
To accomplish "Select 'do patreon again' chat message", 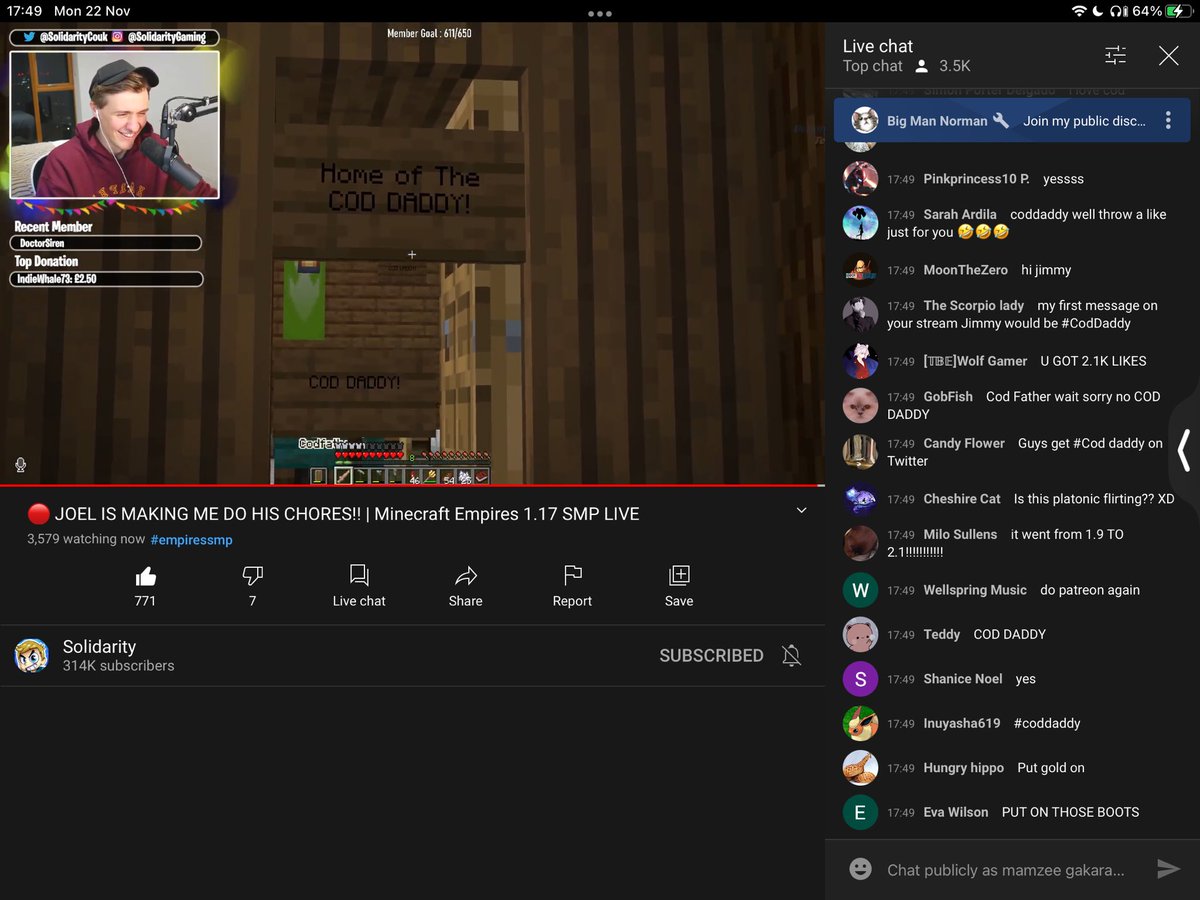I will [1090, 590].
